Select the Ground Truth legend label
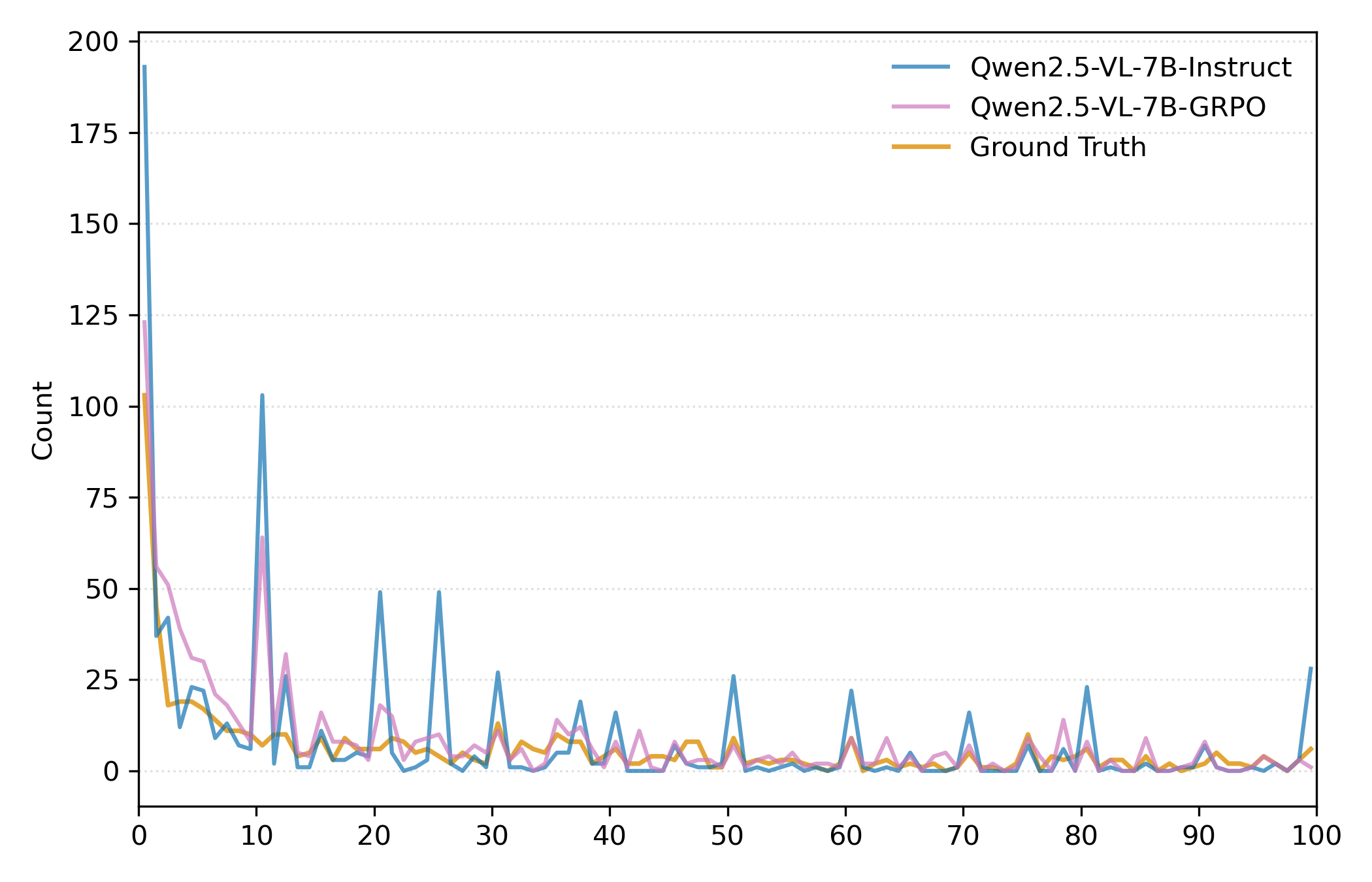 click(1058, 147)
